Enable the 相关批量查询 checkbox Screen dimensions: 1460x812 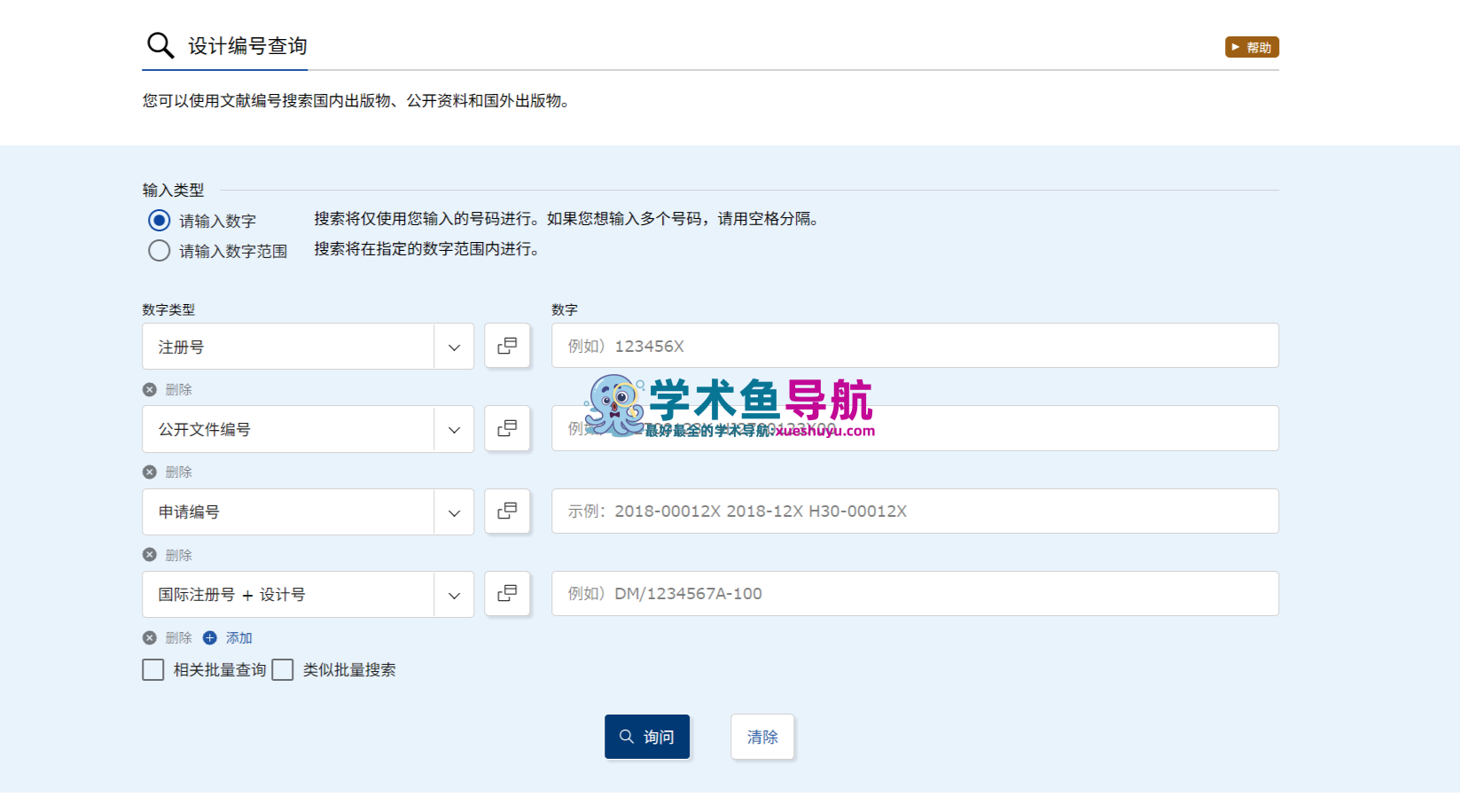[x=153, y=669]
